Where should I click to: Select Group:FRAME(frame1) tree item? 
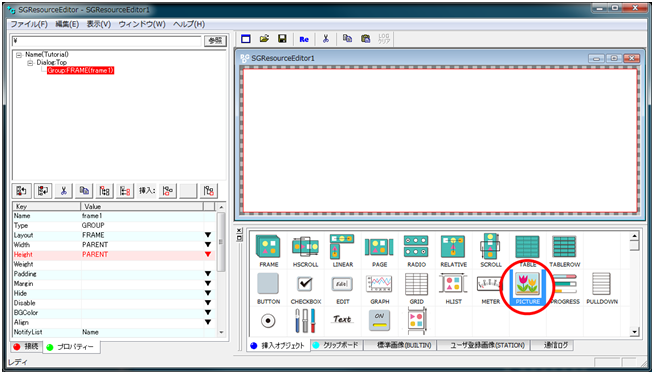80,70
